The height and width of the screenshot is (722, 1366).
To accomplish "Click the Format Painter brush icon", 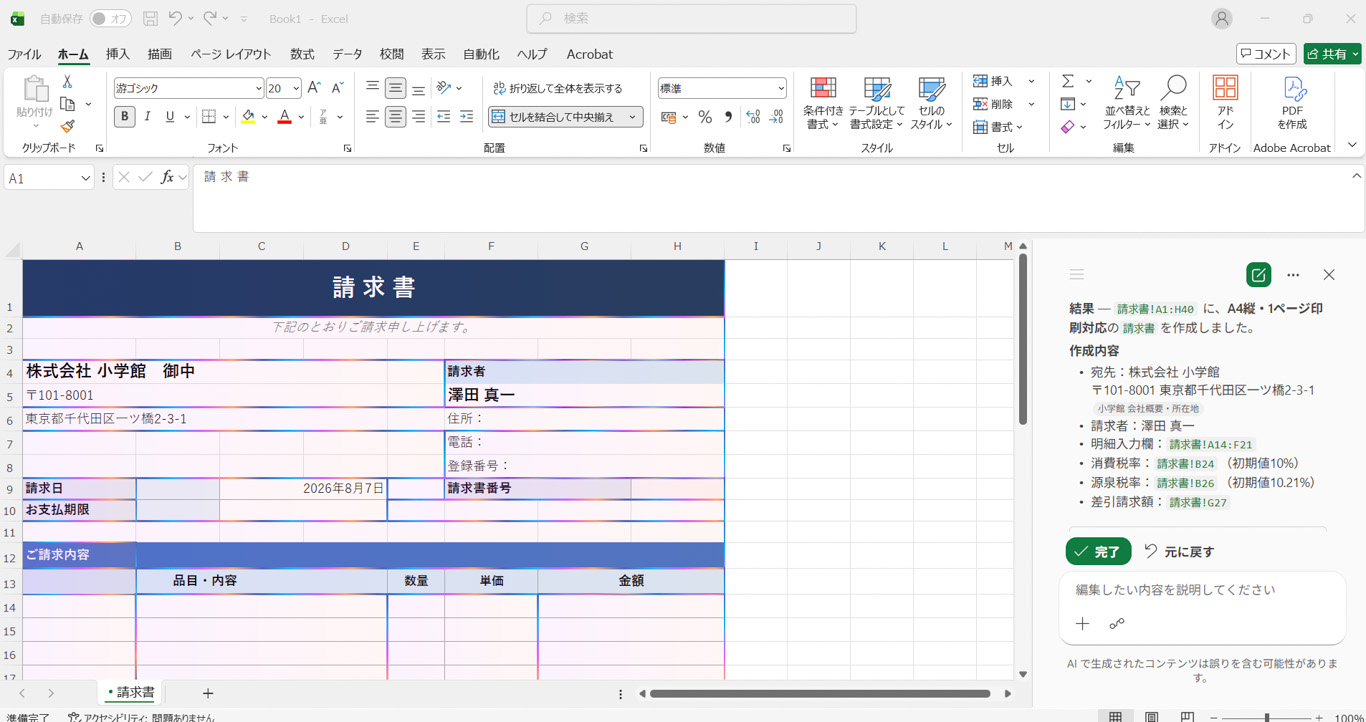I will 67,127.
